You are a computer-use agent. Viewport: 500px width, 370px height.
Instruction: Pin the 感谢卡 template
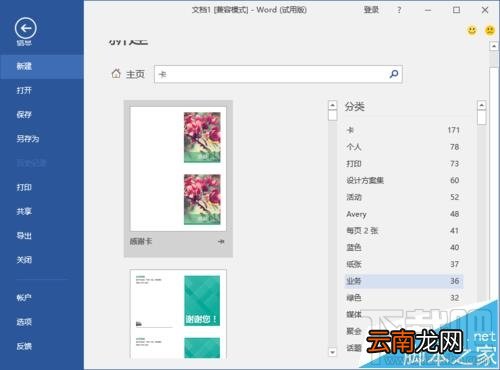coord(221,241)
